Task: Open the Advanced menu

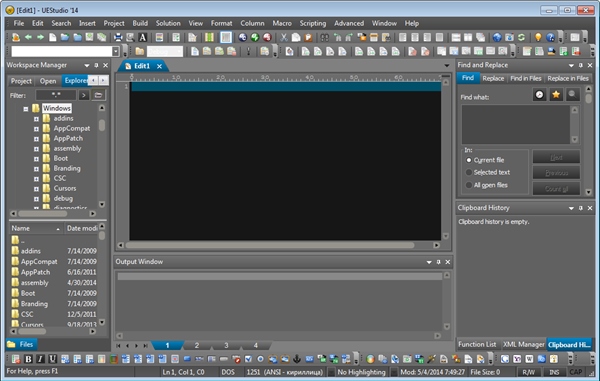Action: pyautogui.click(x=349, y=23)
